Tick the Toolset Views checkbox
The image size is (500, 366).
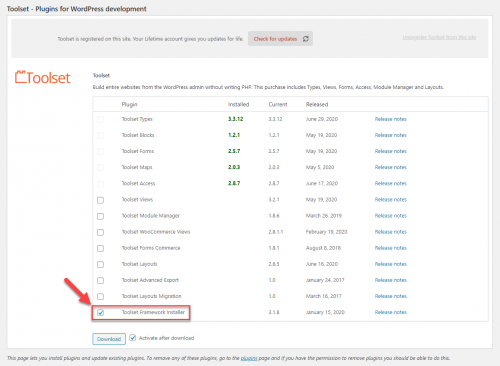pyautogui.click(x=100, y=200)
